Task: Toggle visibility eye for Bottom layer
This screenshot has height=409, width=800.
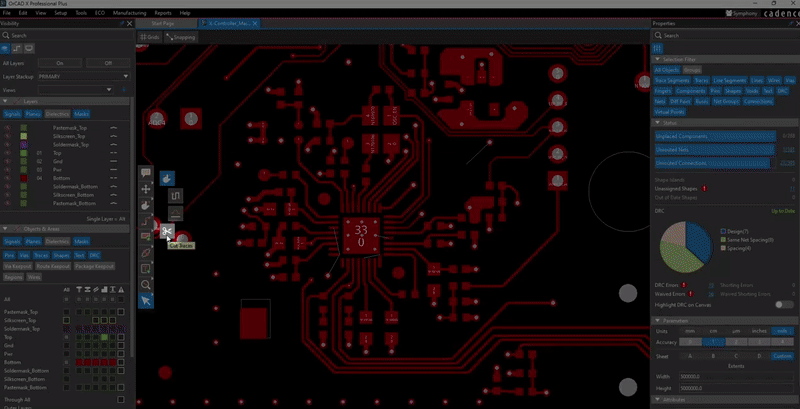Action: 8,178
